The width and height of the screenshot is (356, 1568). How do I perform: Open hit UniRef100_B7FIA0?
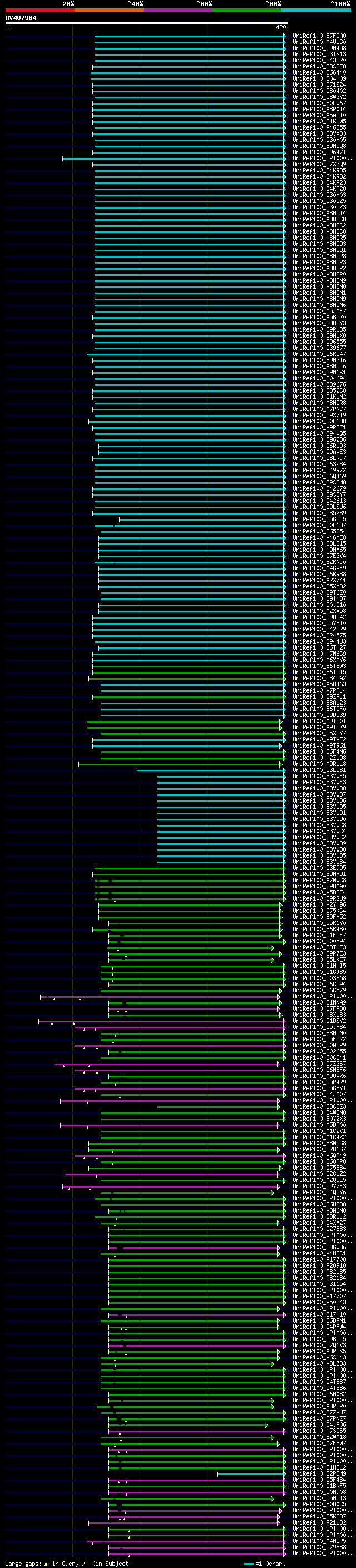(319, 36)
